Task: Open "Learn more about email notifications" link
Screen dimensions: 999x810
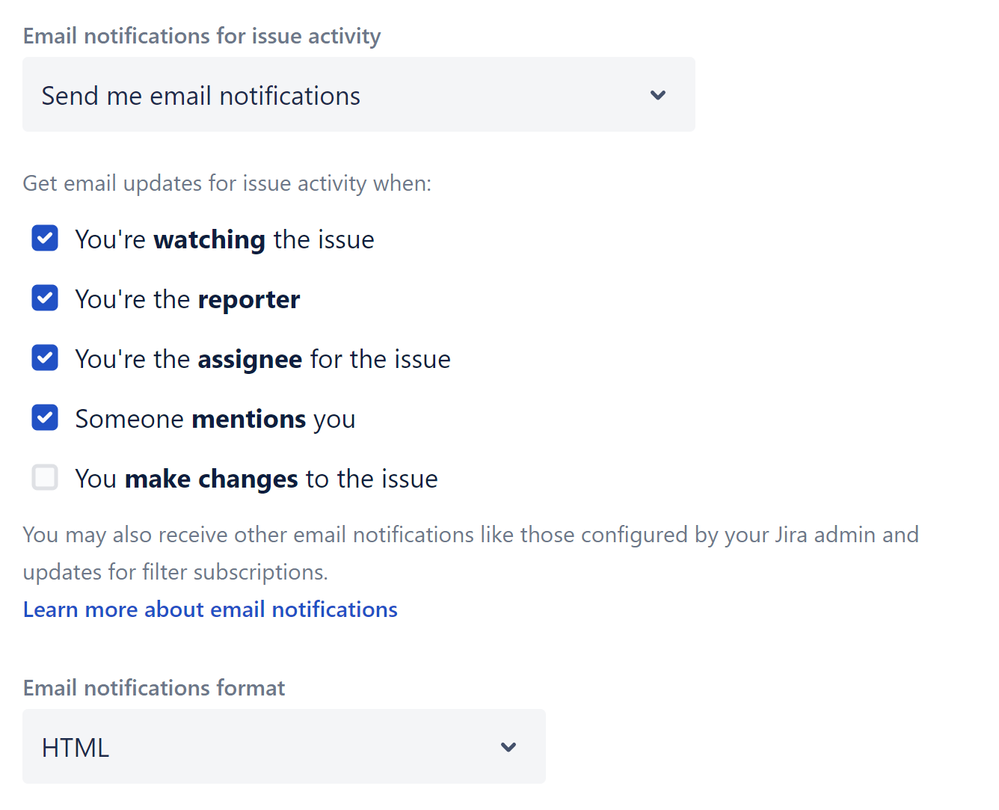Action: [x=210, y=609]
